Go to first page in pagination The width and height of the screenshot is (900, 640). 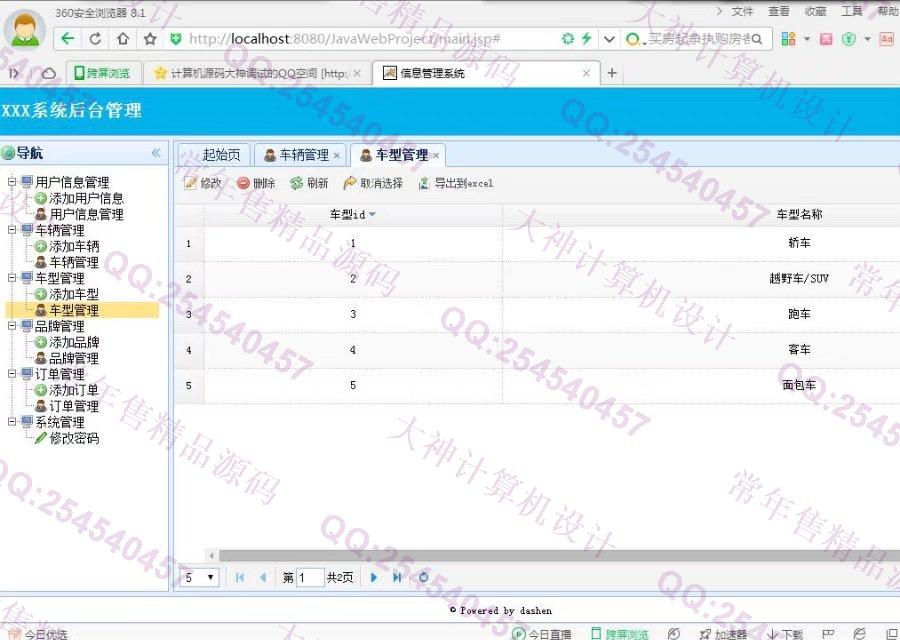point(240,577)
